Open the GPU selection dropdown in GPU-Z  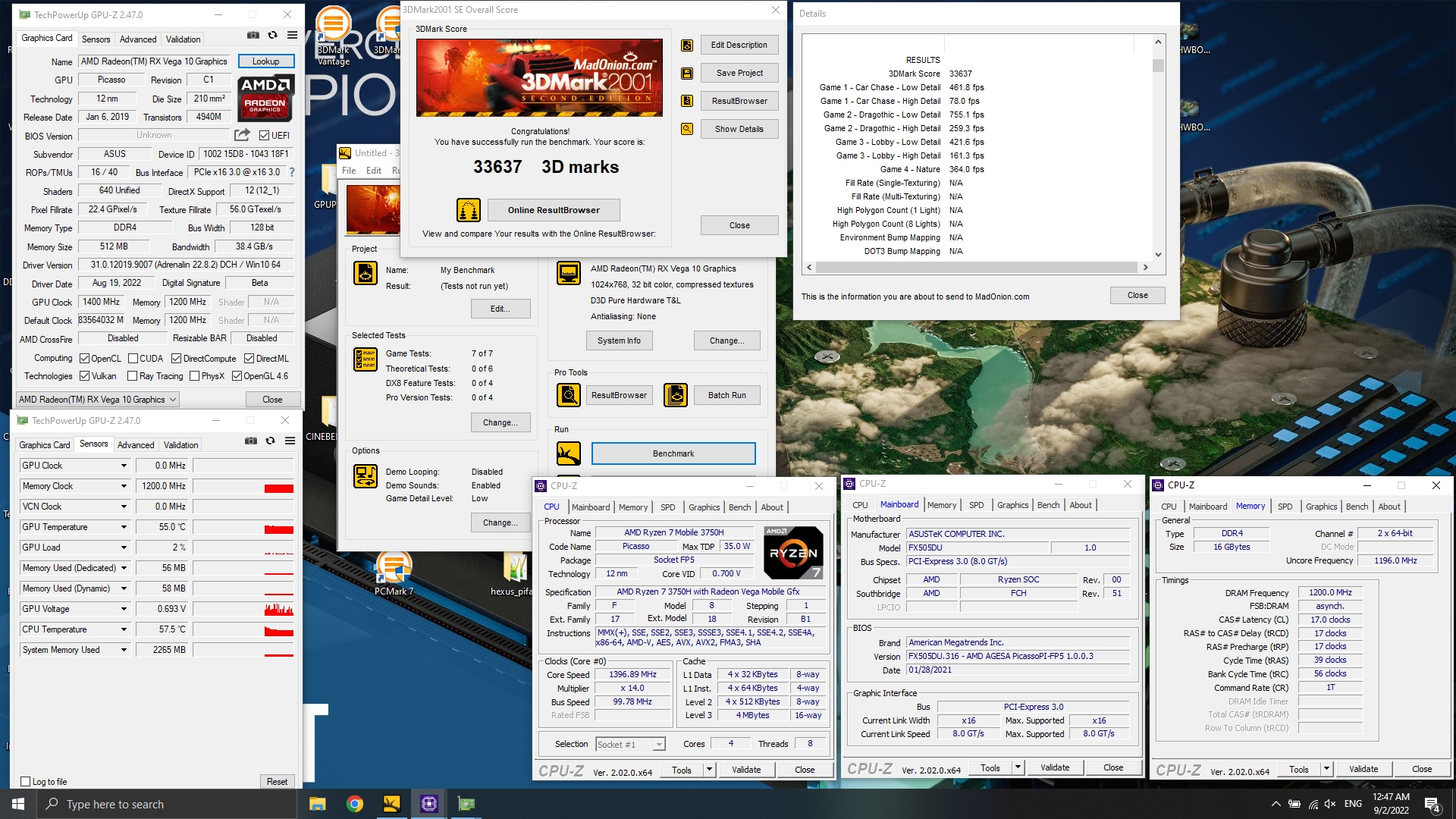click(x=98, y=400)
